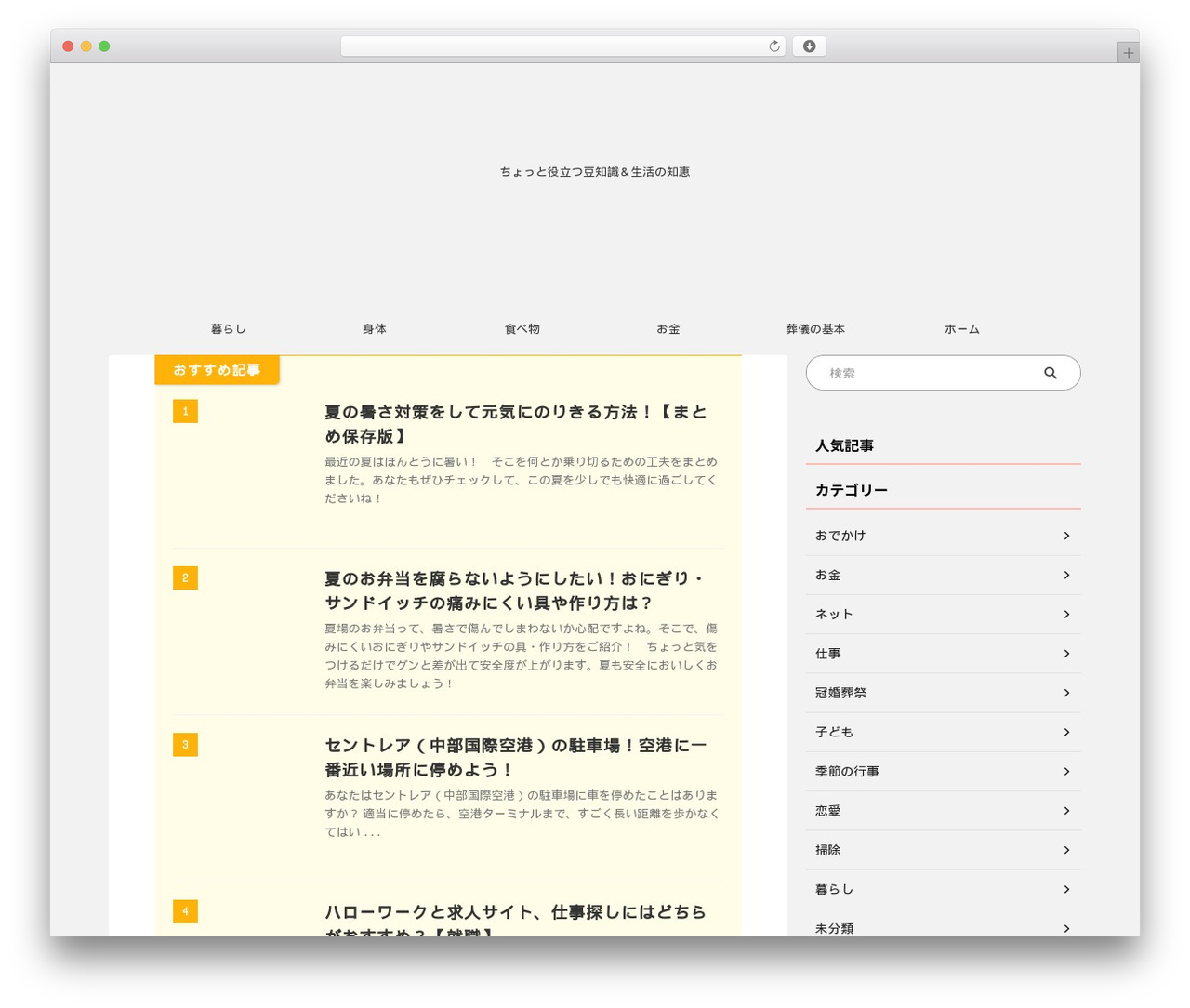The image size is (1190, 1008).
Task: Click the excerpt starting 最近の夏はほんとうに暑い
Action: tap(522, 480)
